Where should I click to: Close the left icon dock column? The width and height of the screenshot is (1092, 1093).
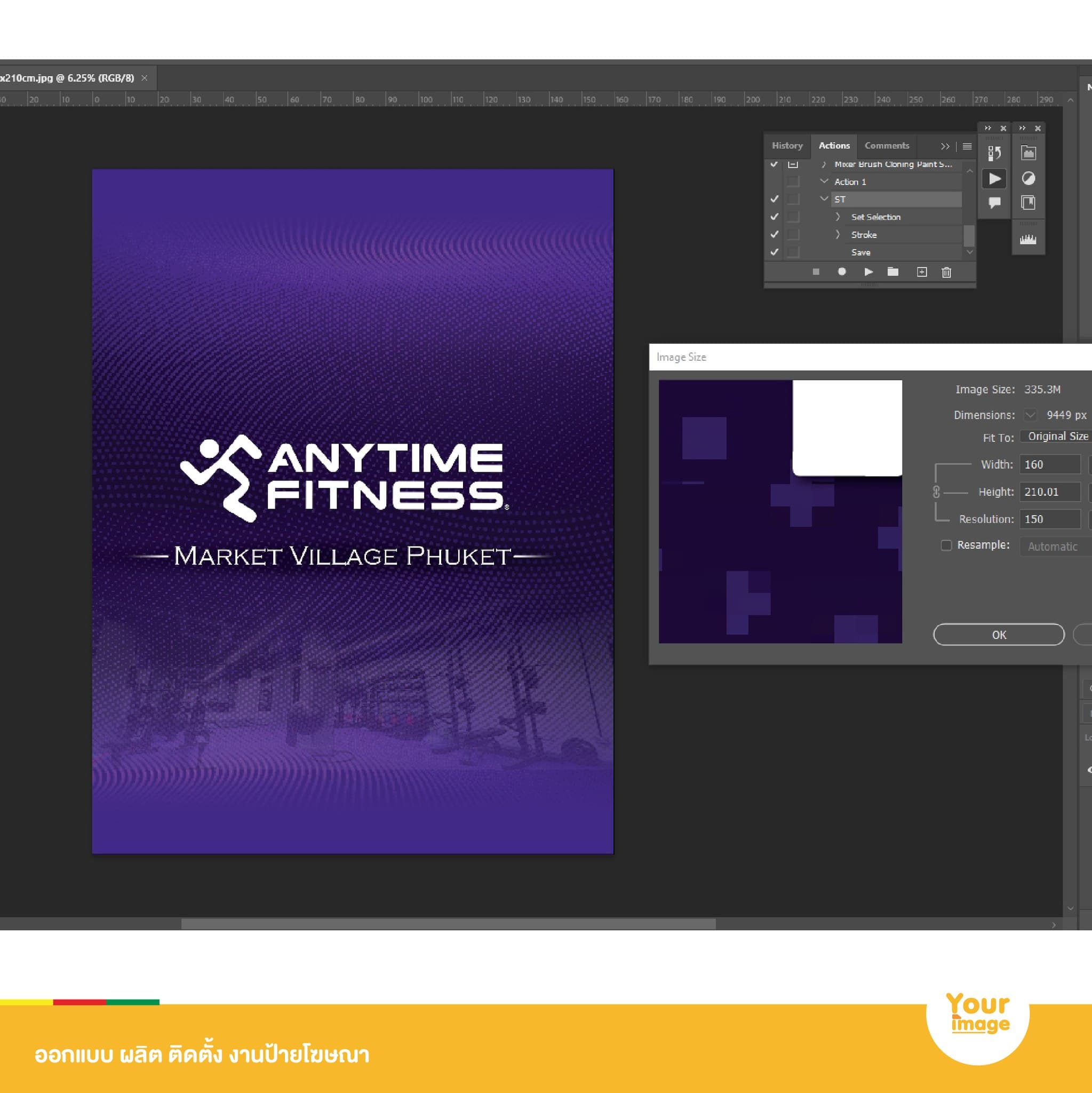pos(1003,129)
